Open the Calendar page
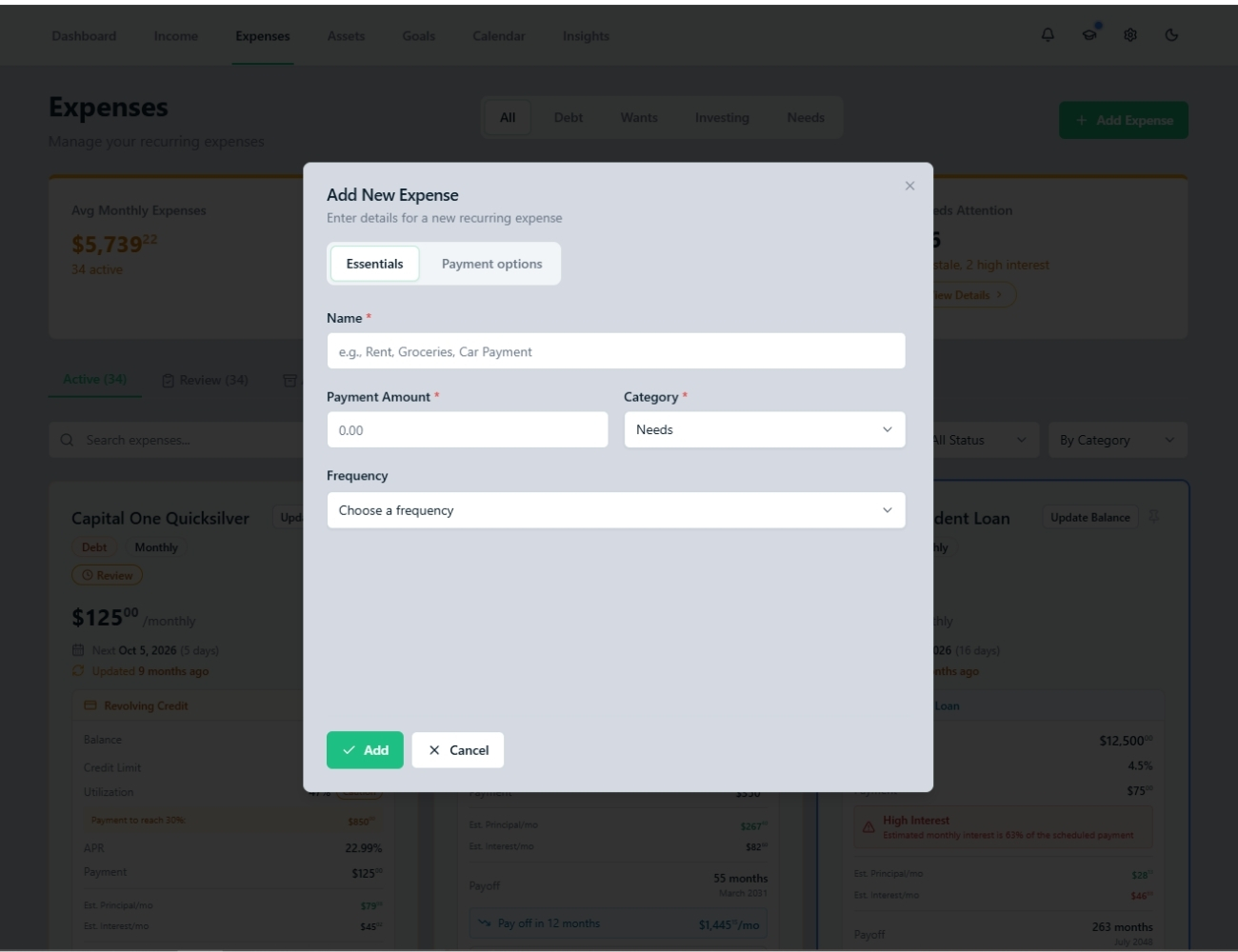This screenshot has height=952, width=1238. pos(499,36)
